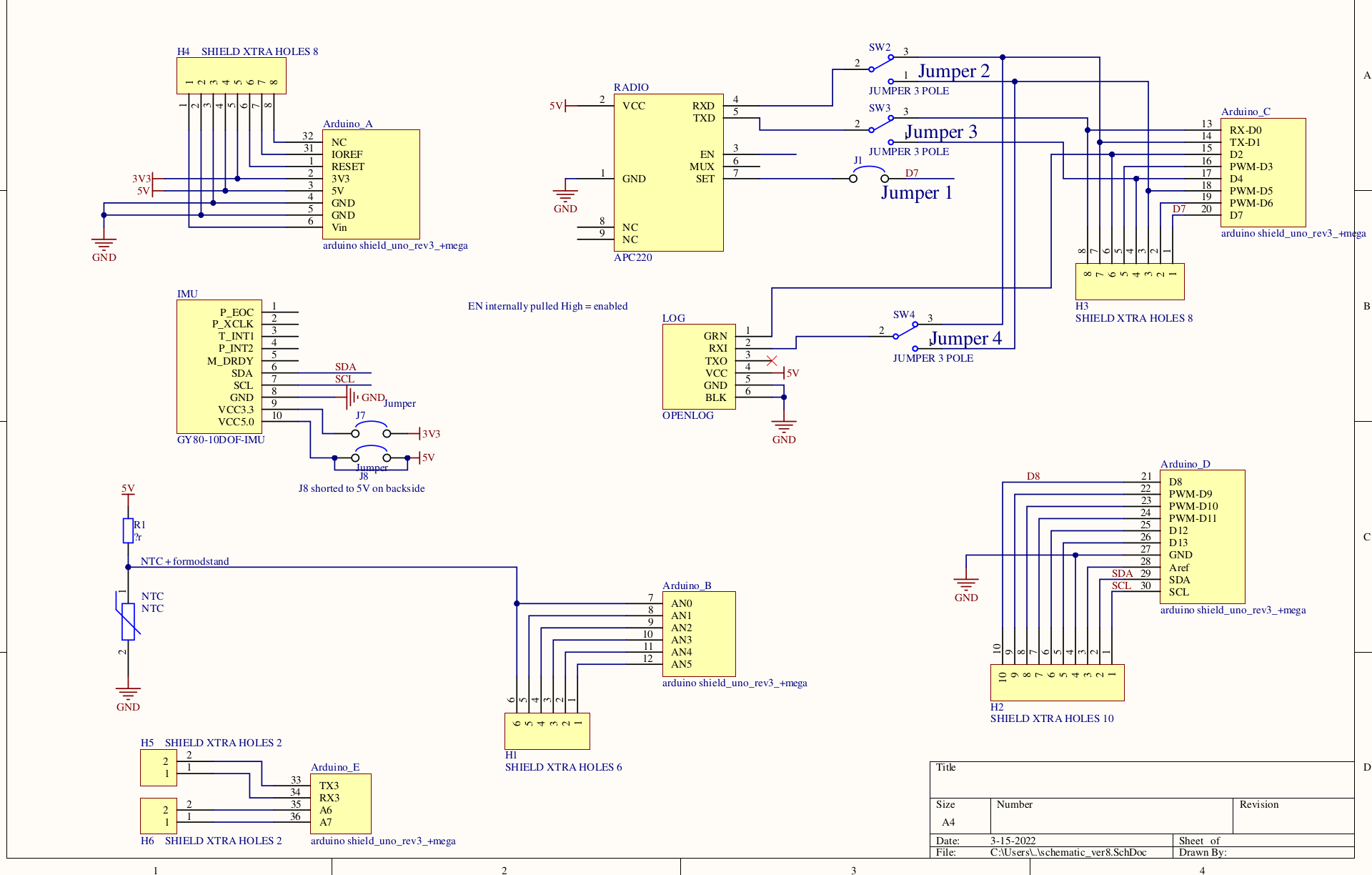Select the 'NTC+formodstand' net label
1372x875 pixels.
(x=184, y=561)
